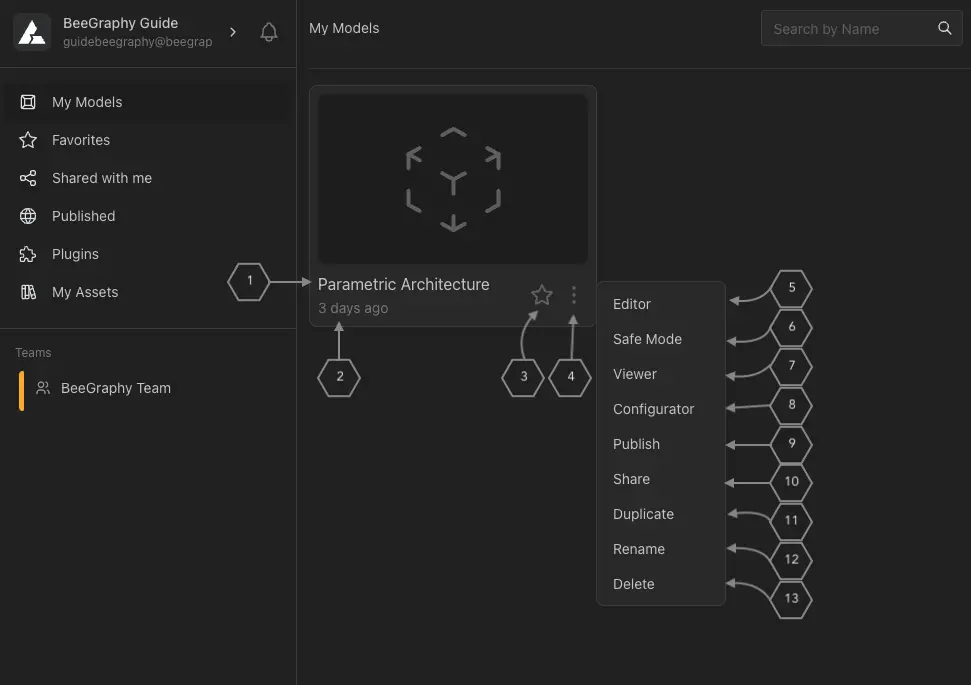Click the BeeGraphy logo icon
The height and width of the screenshot is (685, 971).
[x=32, y=32]
